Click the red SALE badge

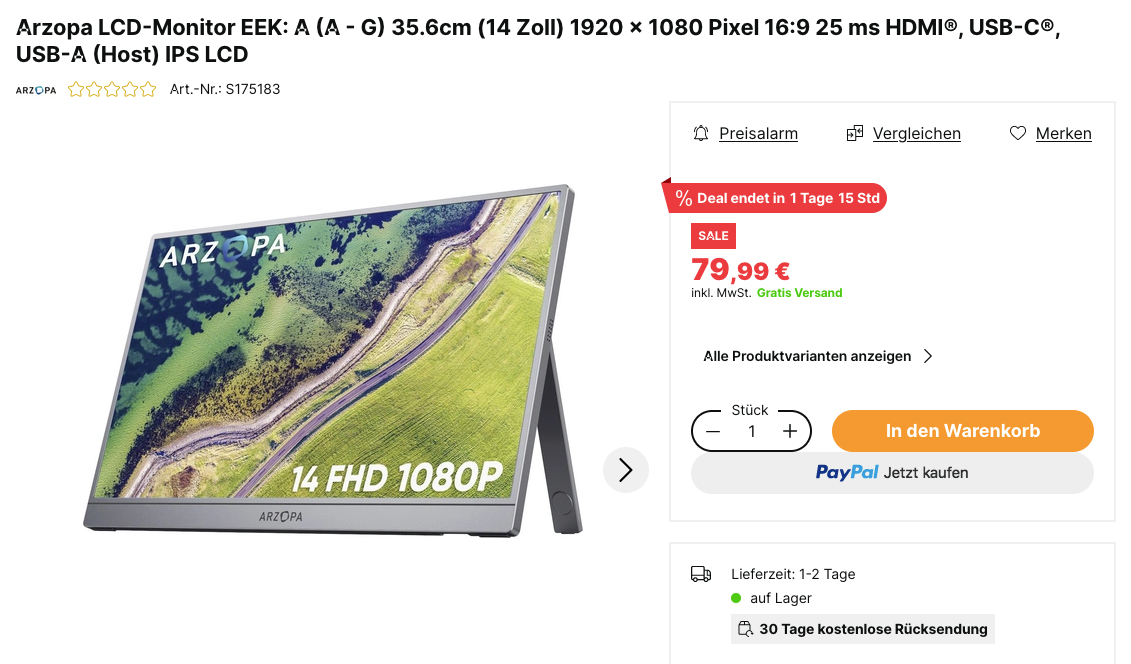point(713,236)
